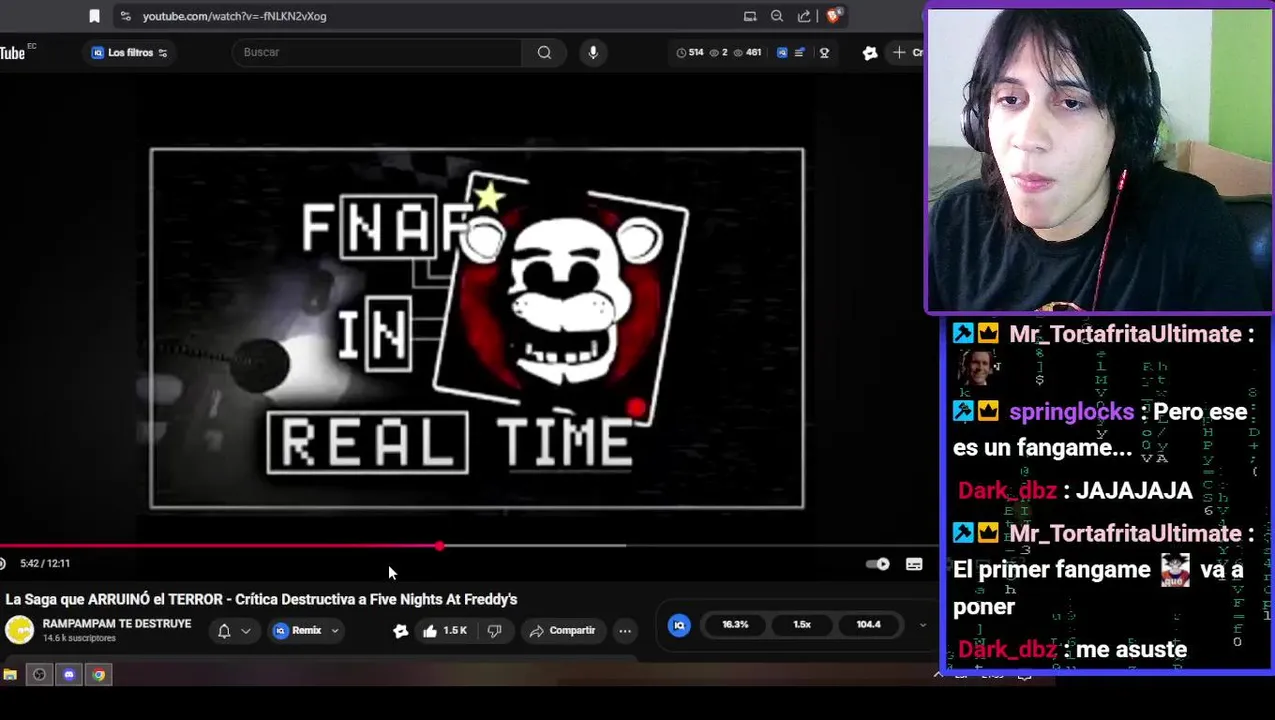Click the notification bell icon
1275x720 pixels.
point(224,631)
